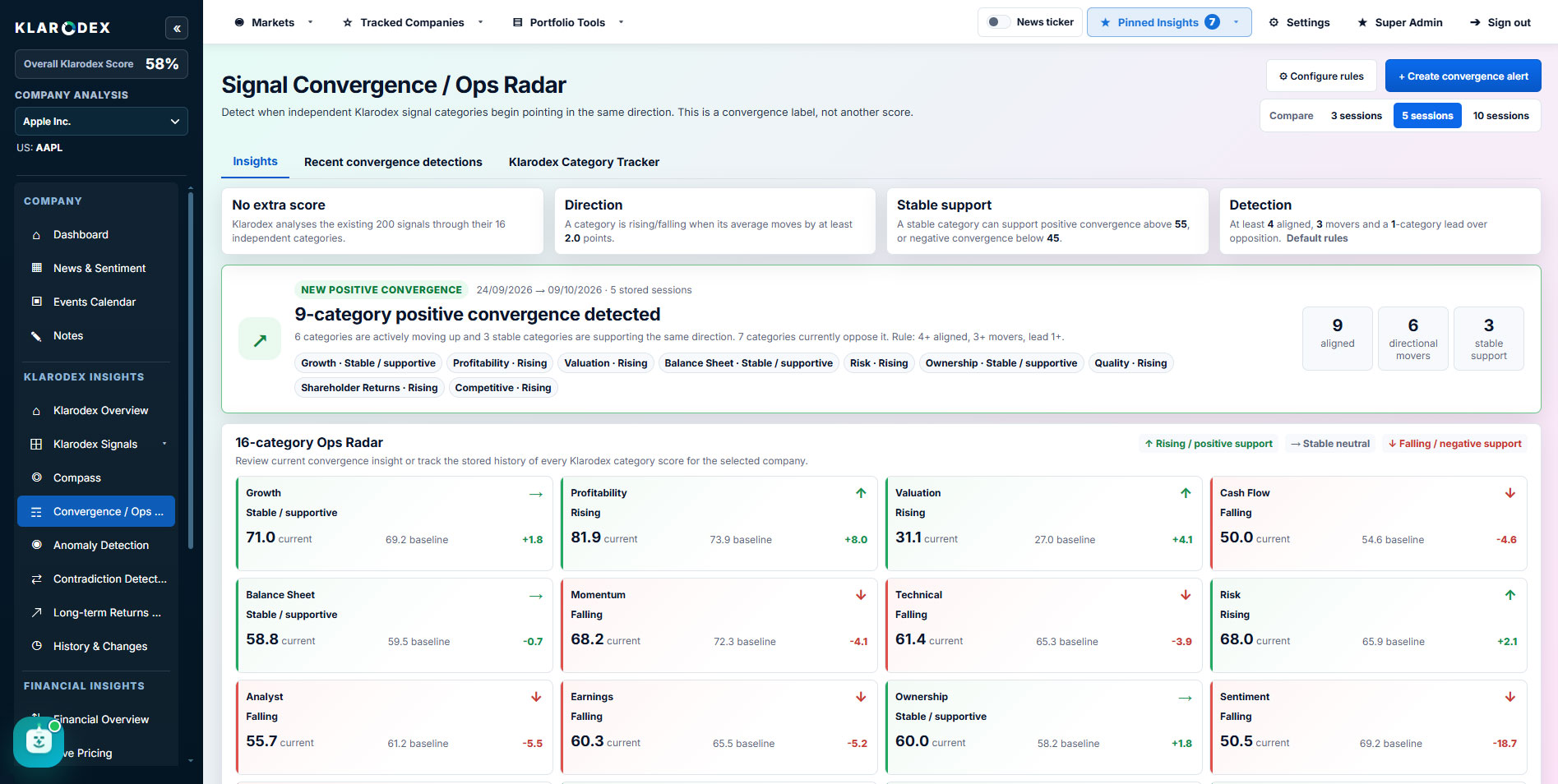Click the Contradiction Detection arrows icon
The width and height of the screenshot is (1558, 784).
(x=36, y=579)
